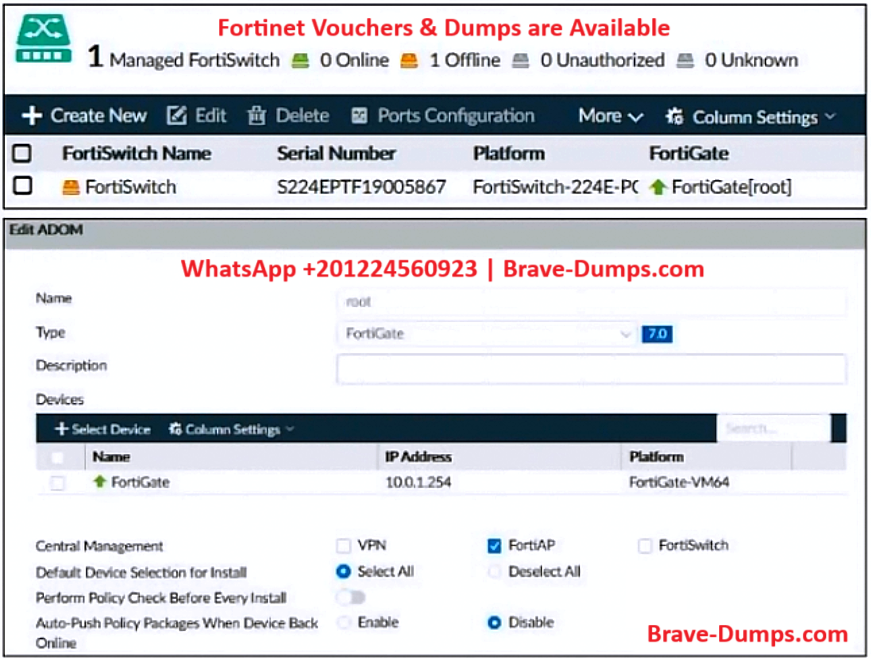Screen dimensions: 871x660
Task: Click the orange FortiSwitch device icon in row
Action: [70, 187]
